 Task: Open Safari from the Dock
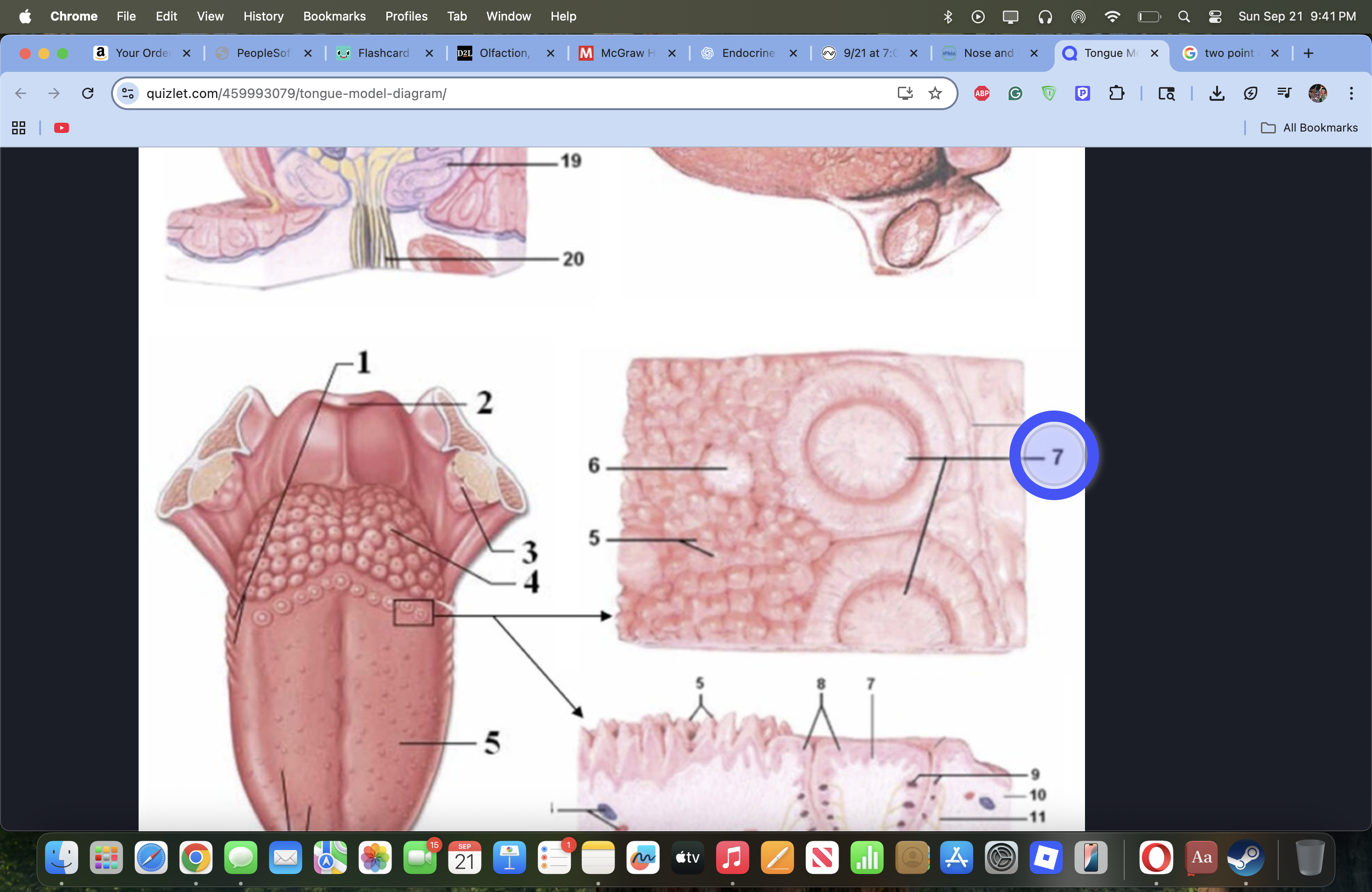pos(151,857)
